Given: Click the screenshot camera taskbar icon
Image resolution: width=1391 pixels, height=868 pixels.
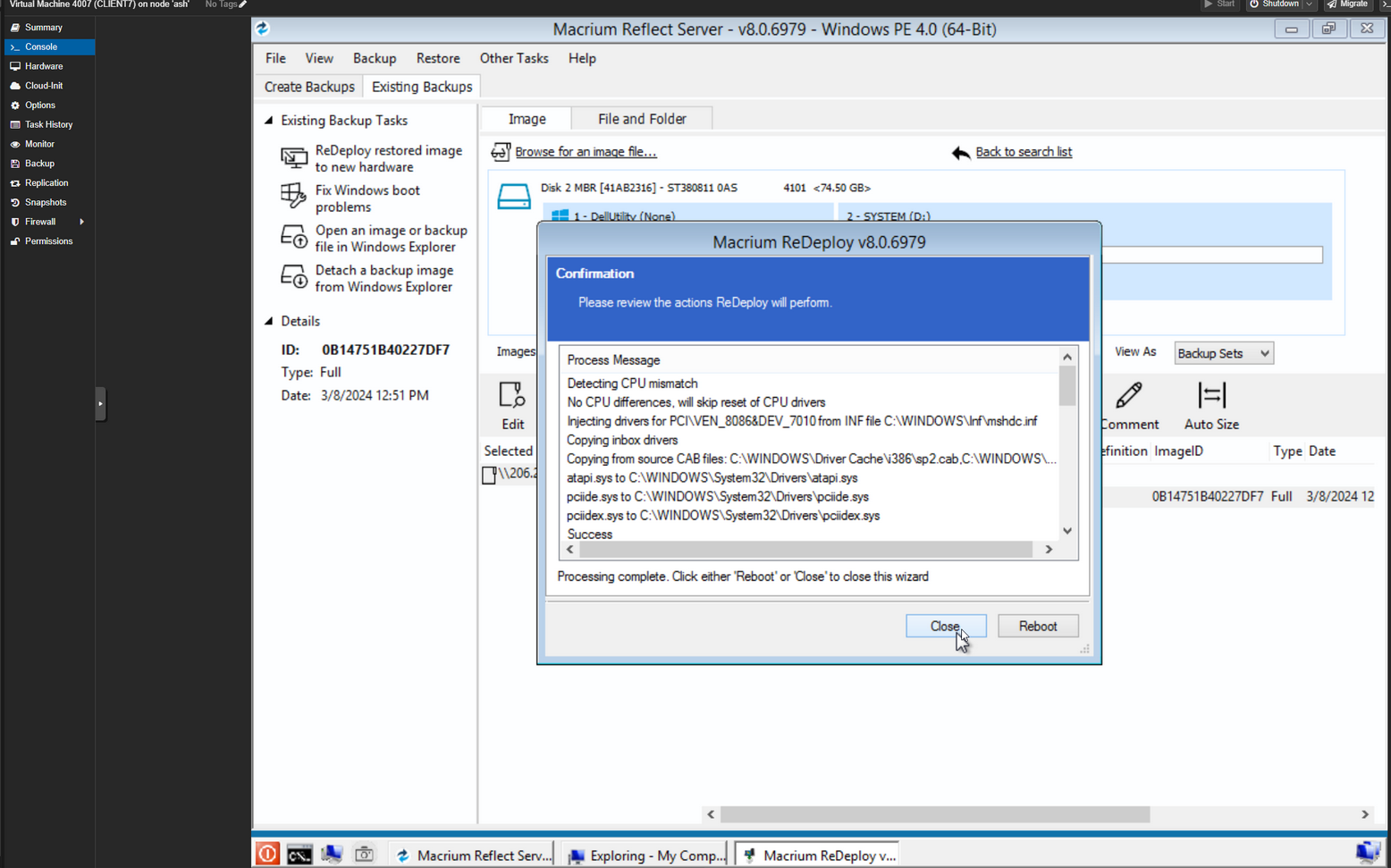Looking at the screenshot, I should [x=364, y=854].
